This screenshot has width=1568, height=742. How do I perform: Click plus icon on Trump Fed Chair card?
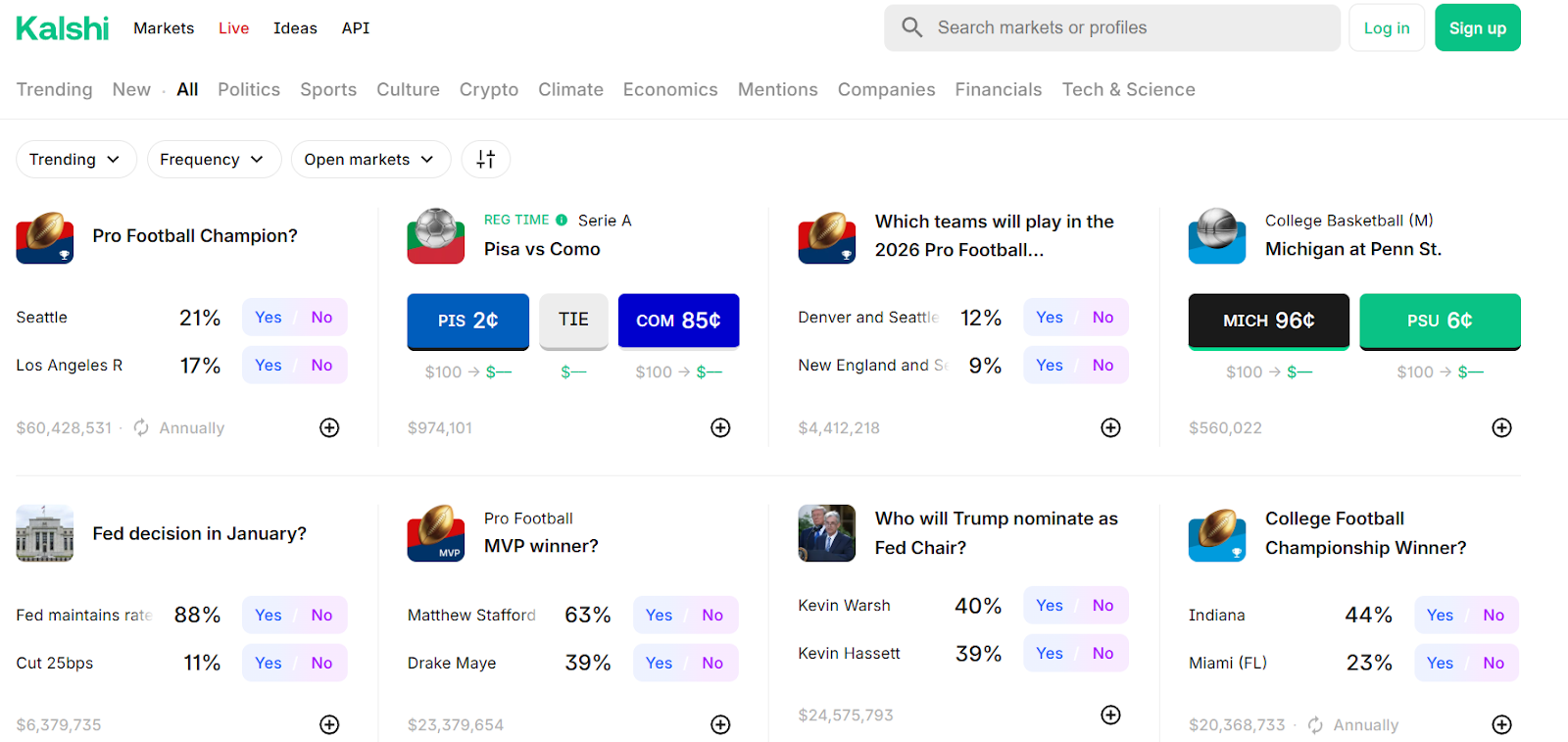point(1110,715)
